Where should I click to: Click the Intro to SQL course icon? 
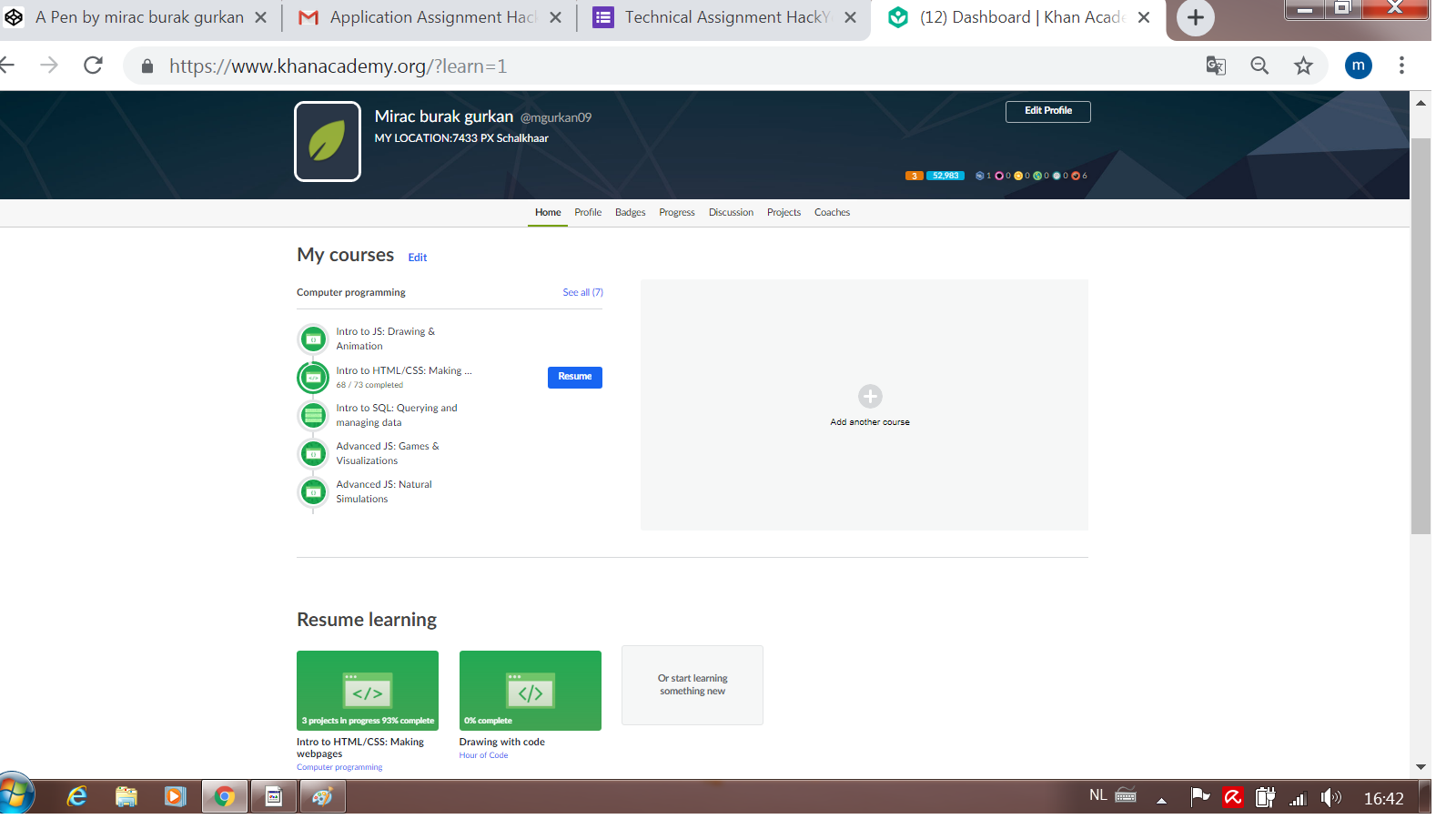[x=313, y=416]
